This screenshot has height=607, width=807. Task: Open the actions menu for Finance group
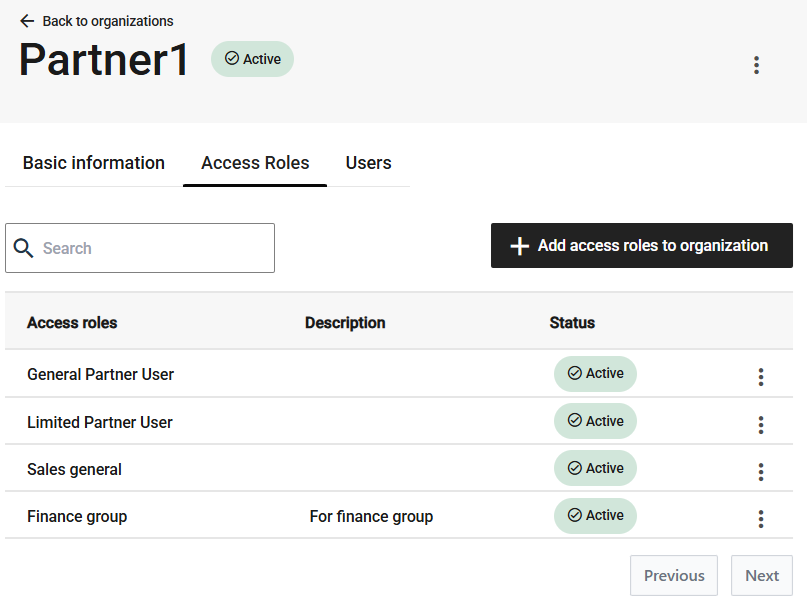coord(761,518)
